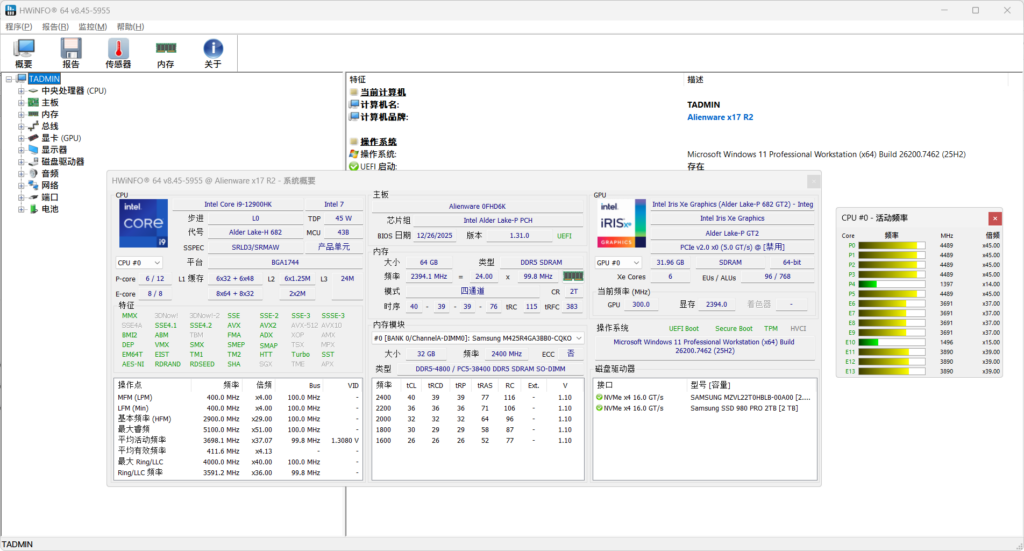The width and height of the screenshot is (1024, 551).
Task: Click the 45 W TDP value field
Action: pyautogui.click(x=344, y=219)
